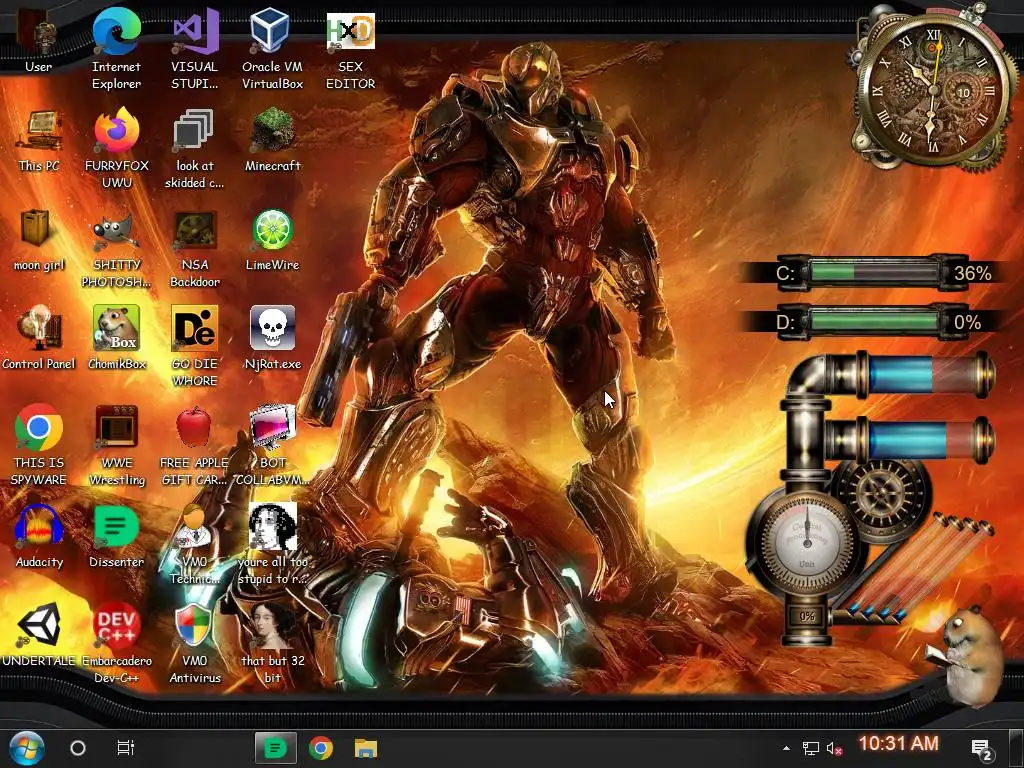1024x768 pixels.
Task: Select the 'that but 32 bit' icon
Action: pos(272,643)
